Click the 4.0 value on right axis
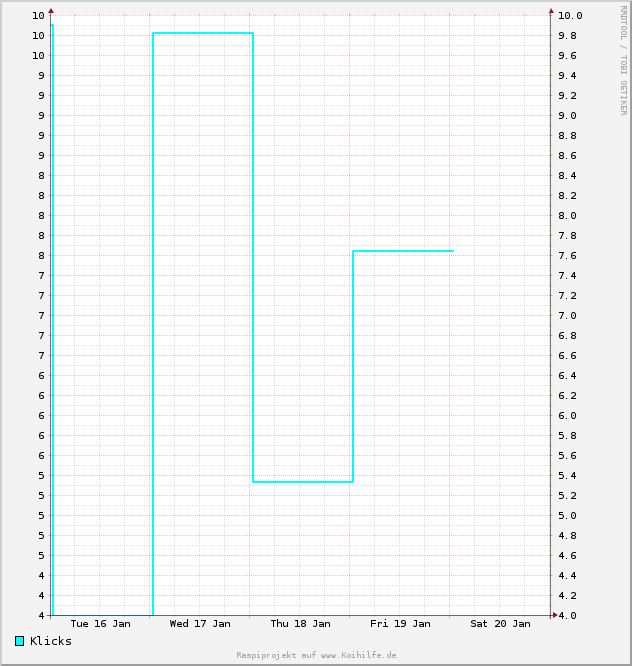This screenshot has height=666, width=632. point(567,615)
